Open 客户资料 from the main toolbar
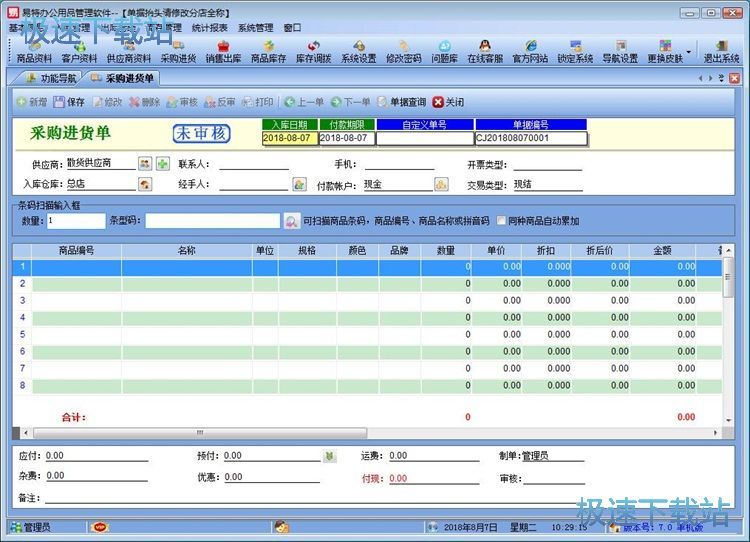 click(79, 52)
